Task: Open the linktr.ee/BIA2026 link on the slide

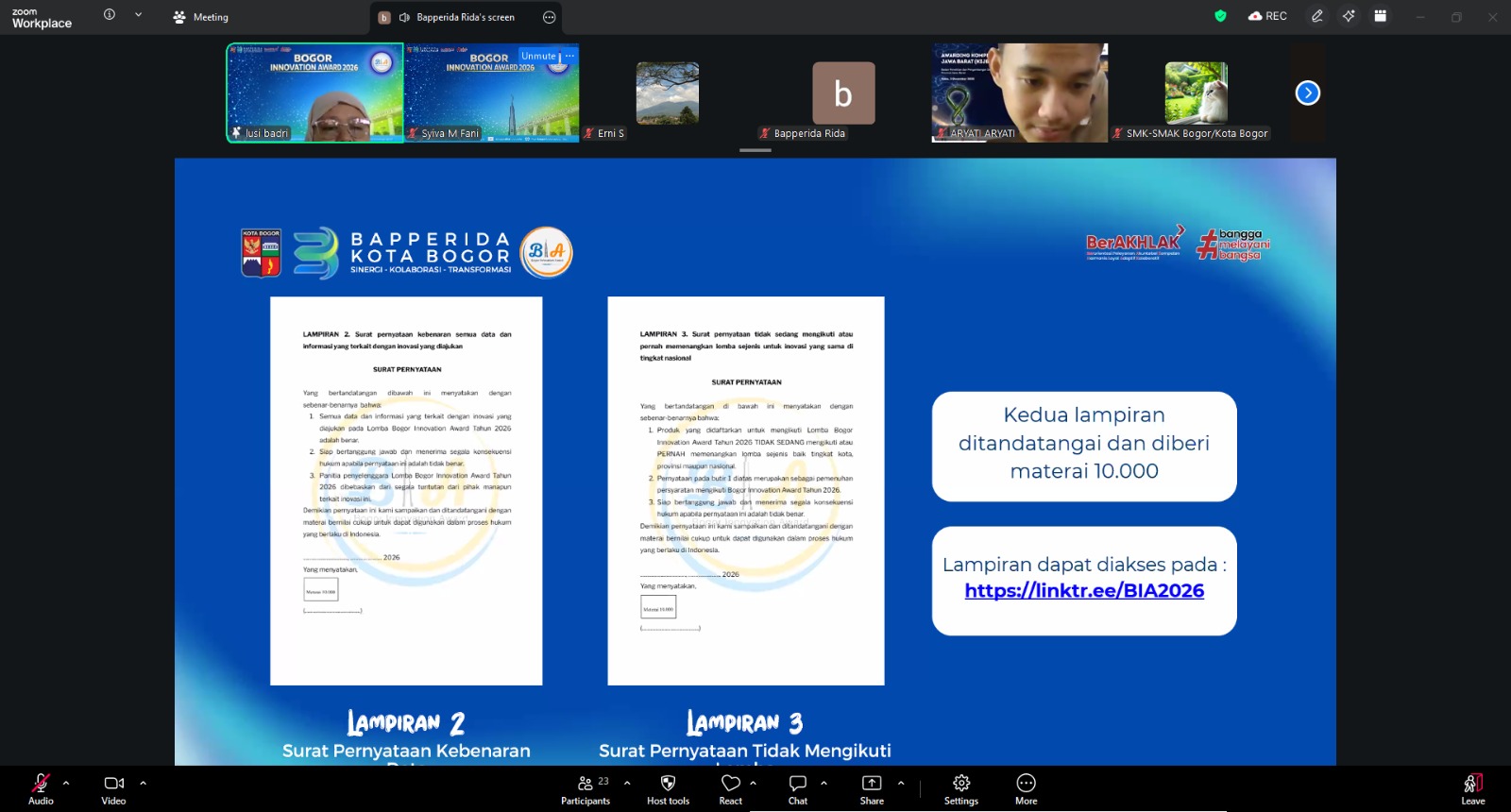Action: click(x=1084, y=590)
